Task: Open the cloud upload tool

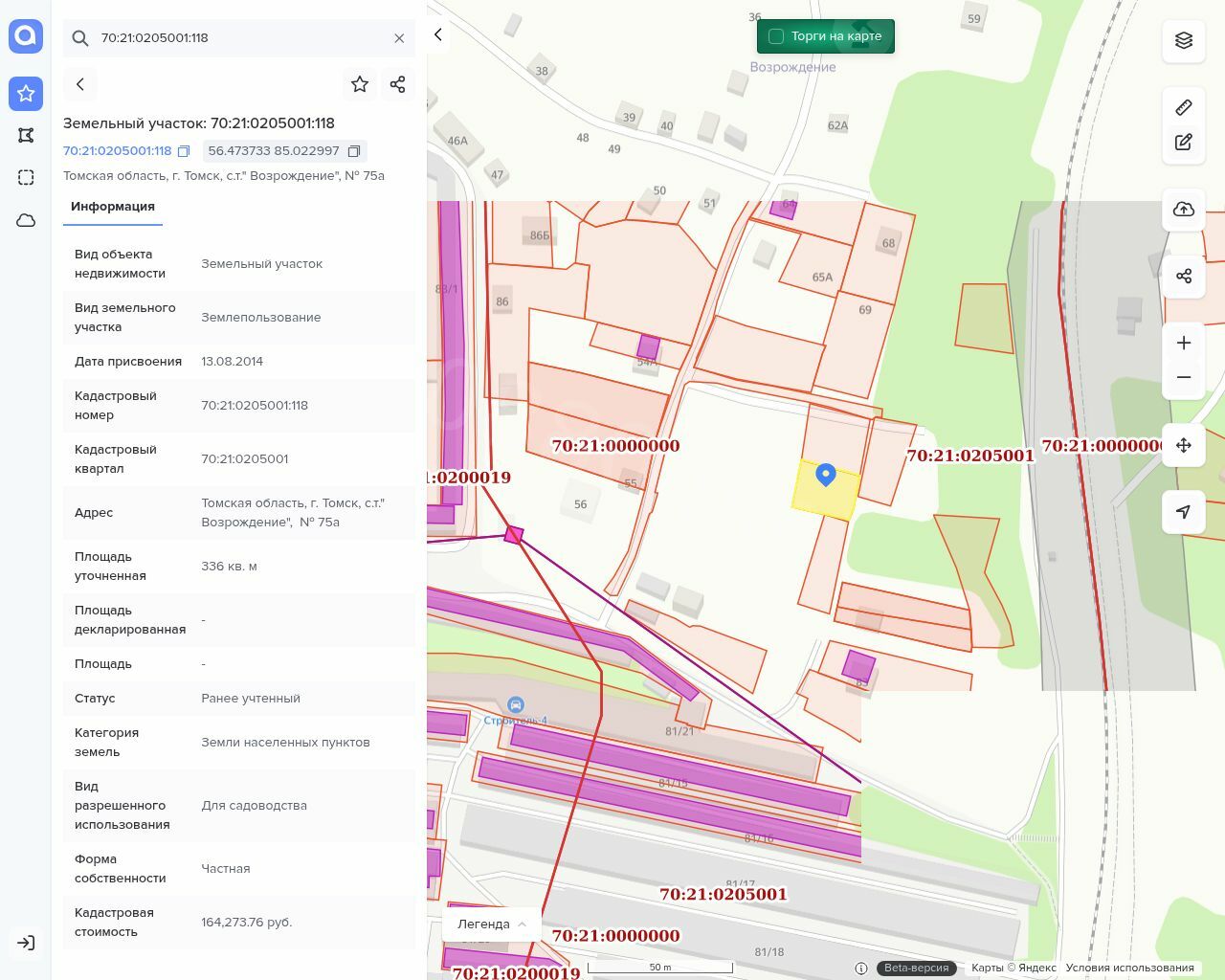Action: click(x=1184, y=210)
